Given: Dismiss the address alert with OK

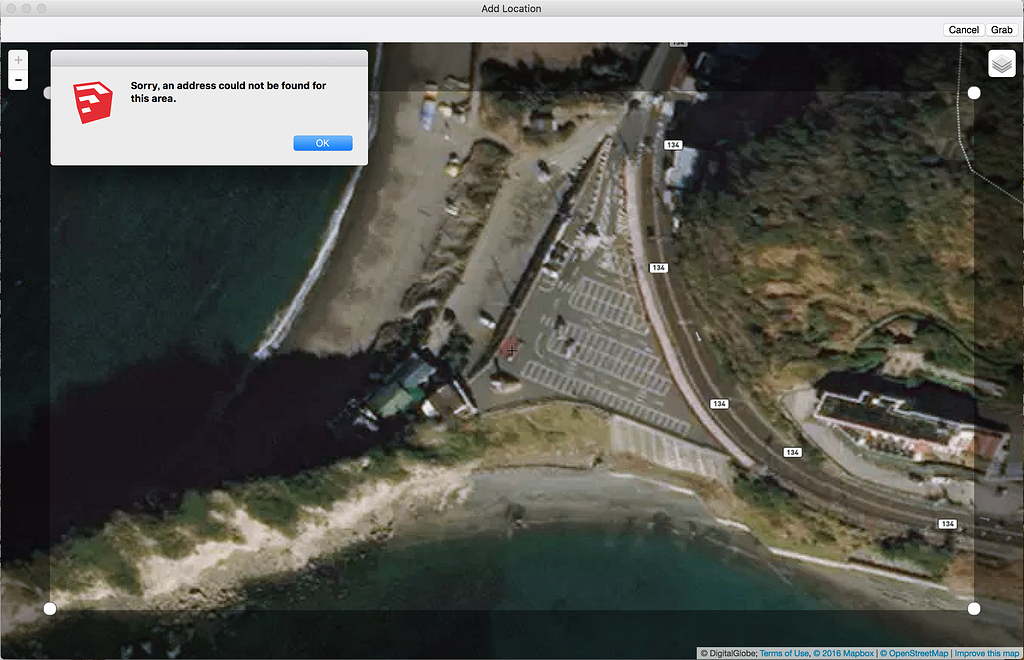Looking at the screenshot, I should point(322,142).
